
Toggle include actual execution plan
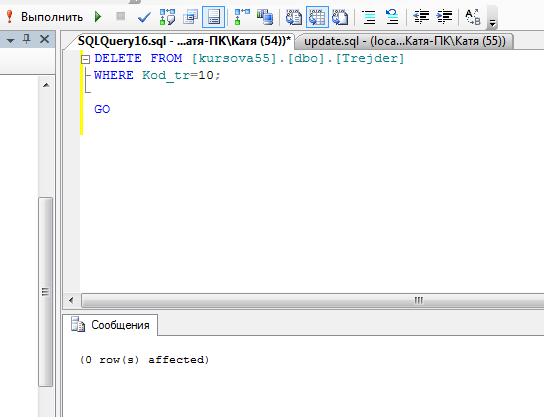click(242, 17)
